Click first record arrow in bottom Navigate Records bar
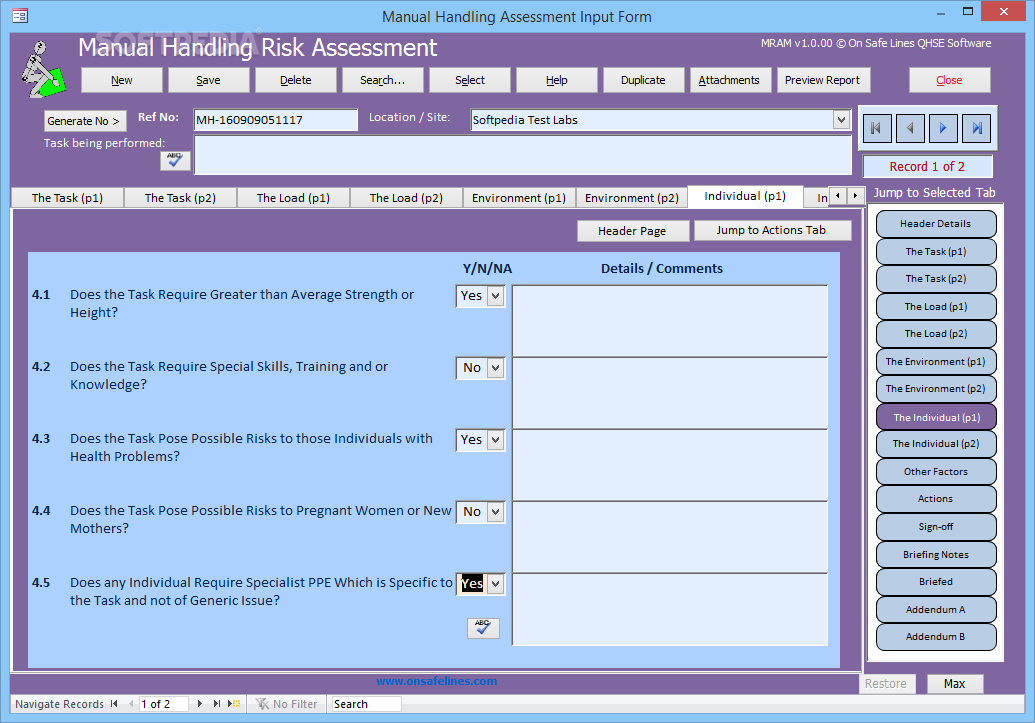The height and width of the screenshot is (723, 1035). coord(114,704)
